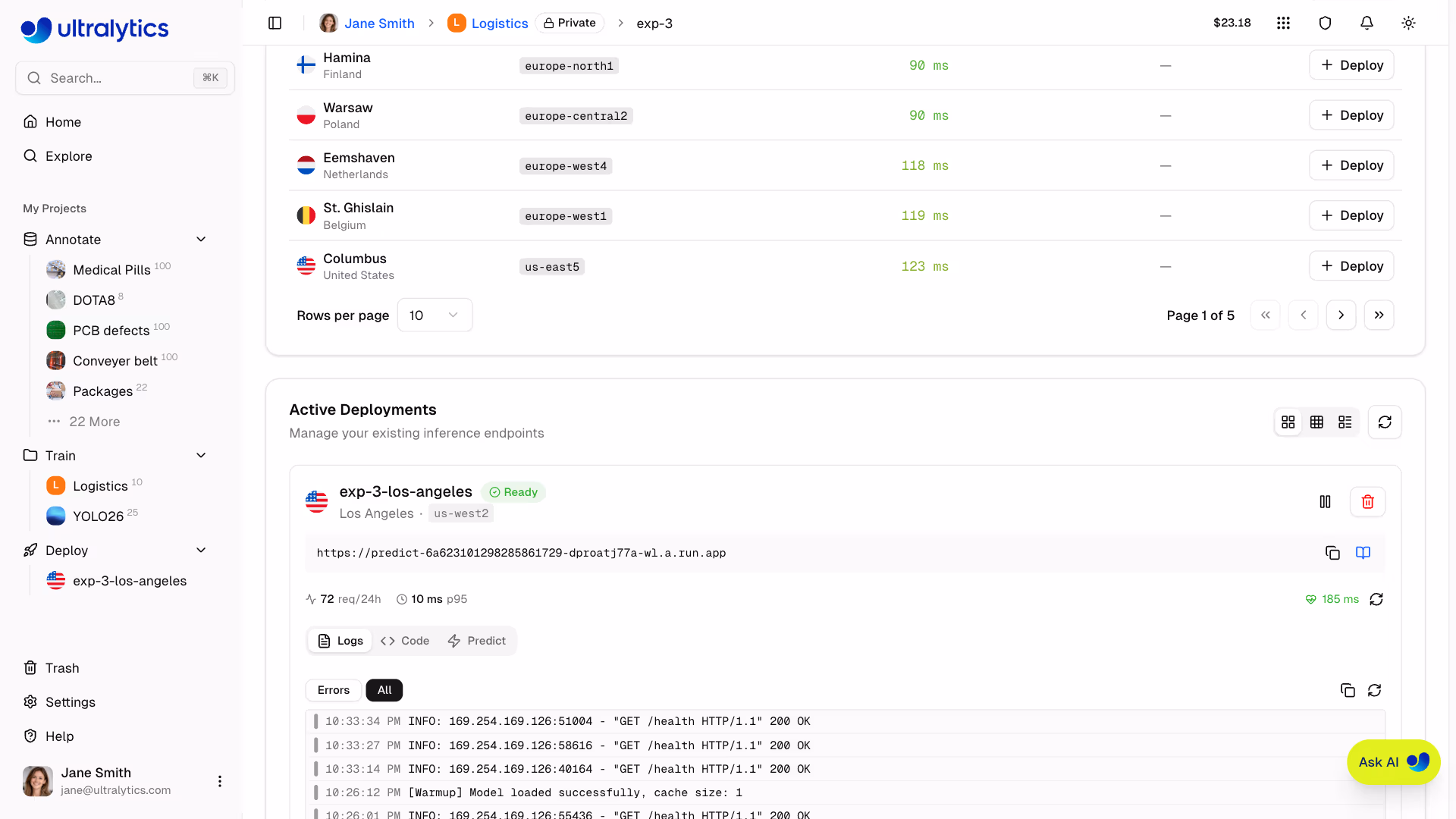Collapse the Annotate section
1456x819 pixels.
(201, 240)
